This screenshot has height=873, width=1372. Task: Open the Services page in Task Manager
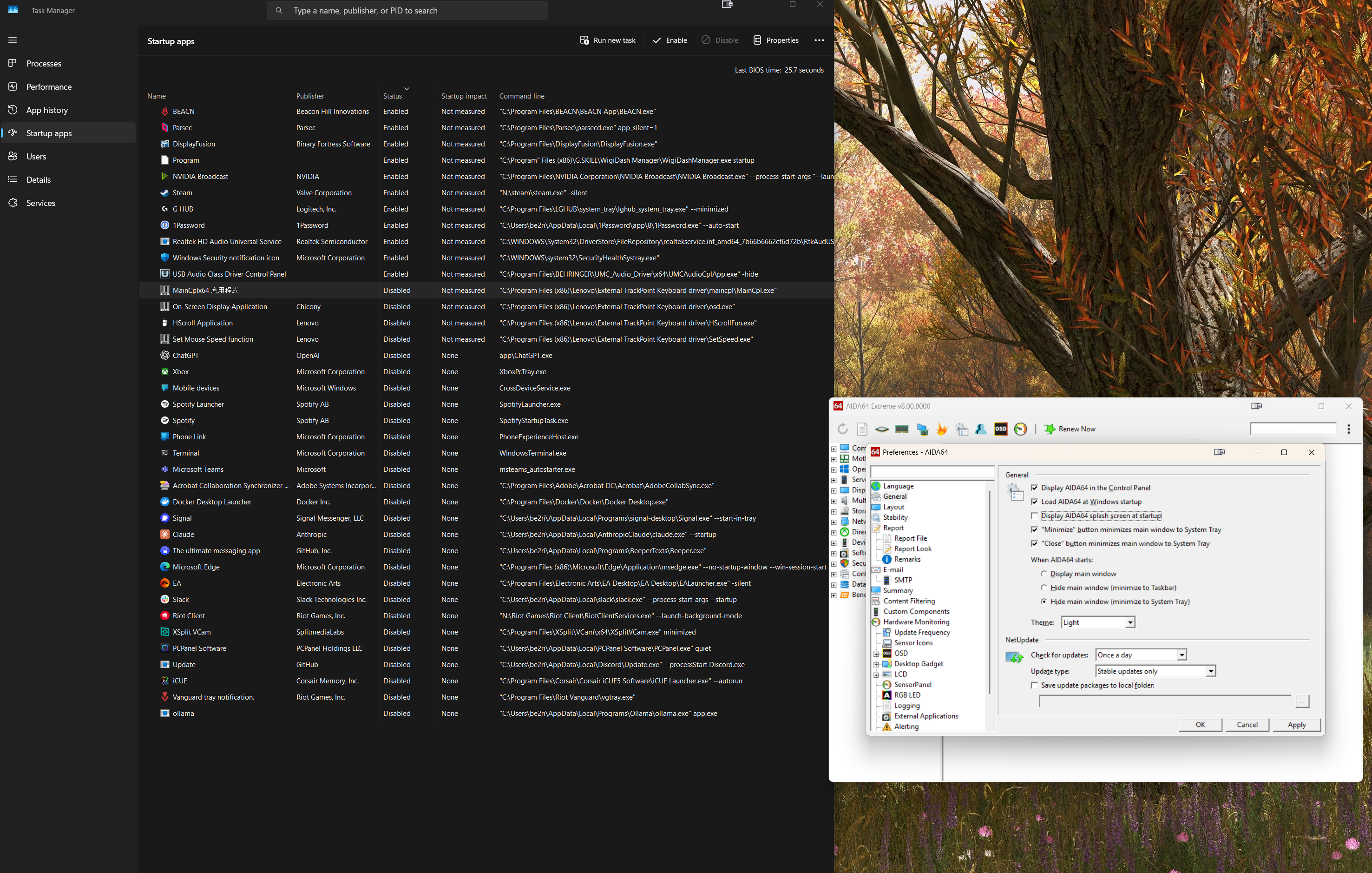coord(40,203)
